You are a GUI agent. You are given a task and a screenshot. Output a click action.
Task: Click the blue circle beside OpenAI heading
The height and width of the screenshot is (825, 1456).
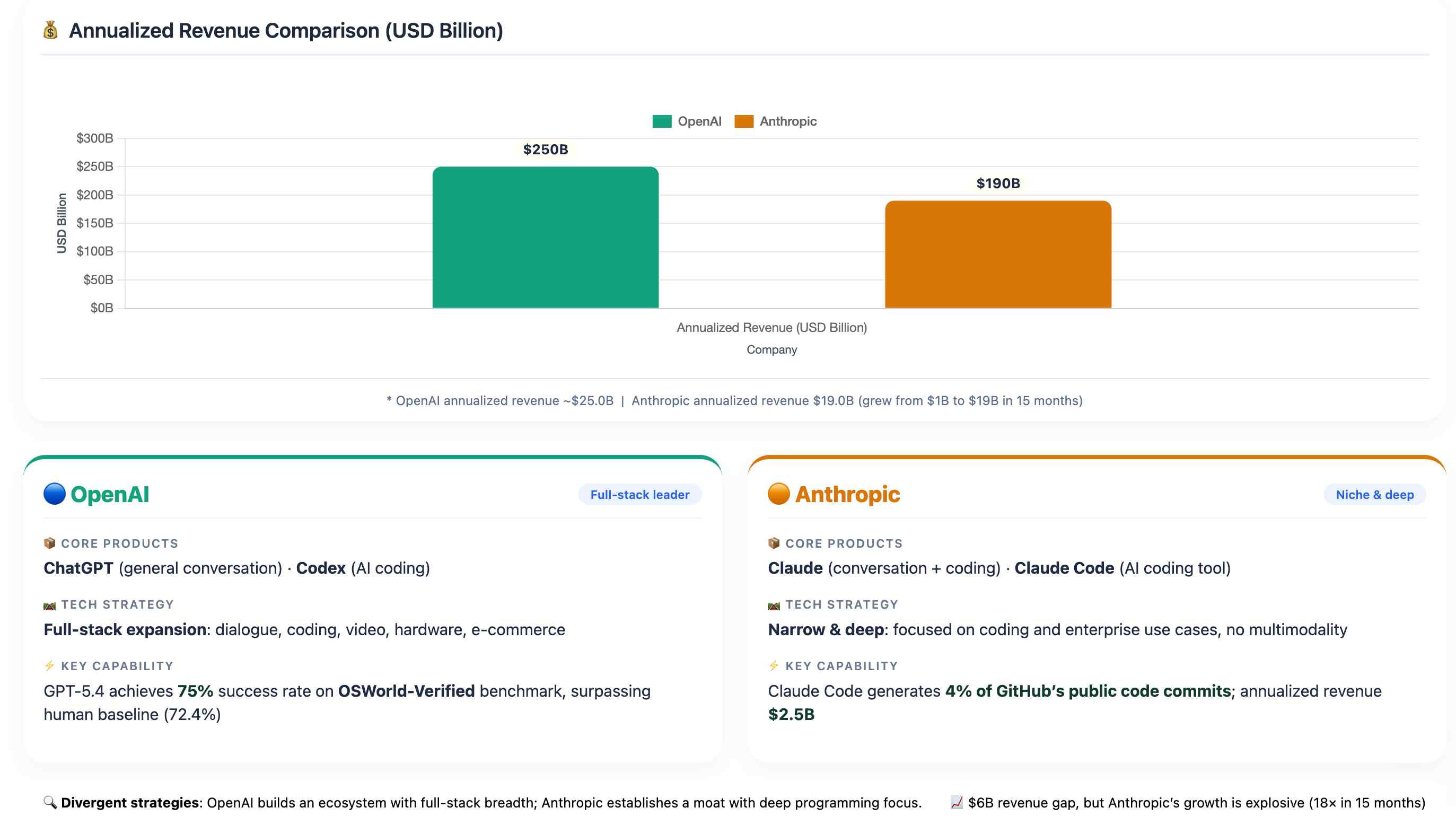tap(55, 494)
